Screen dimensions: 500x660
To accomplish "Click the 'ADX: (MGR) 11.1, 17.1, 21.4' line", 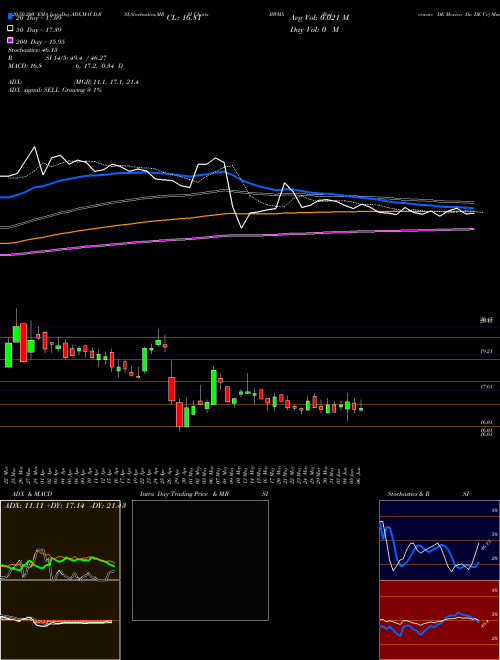I will (x=73, y=82).
